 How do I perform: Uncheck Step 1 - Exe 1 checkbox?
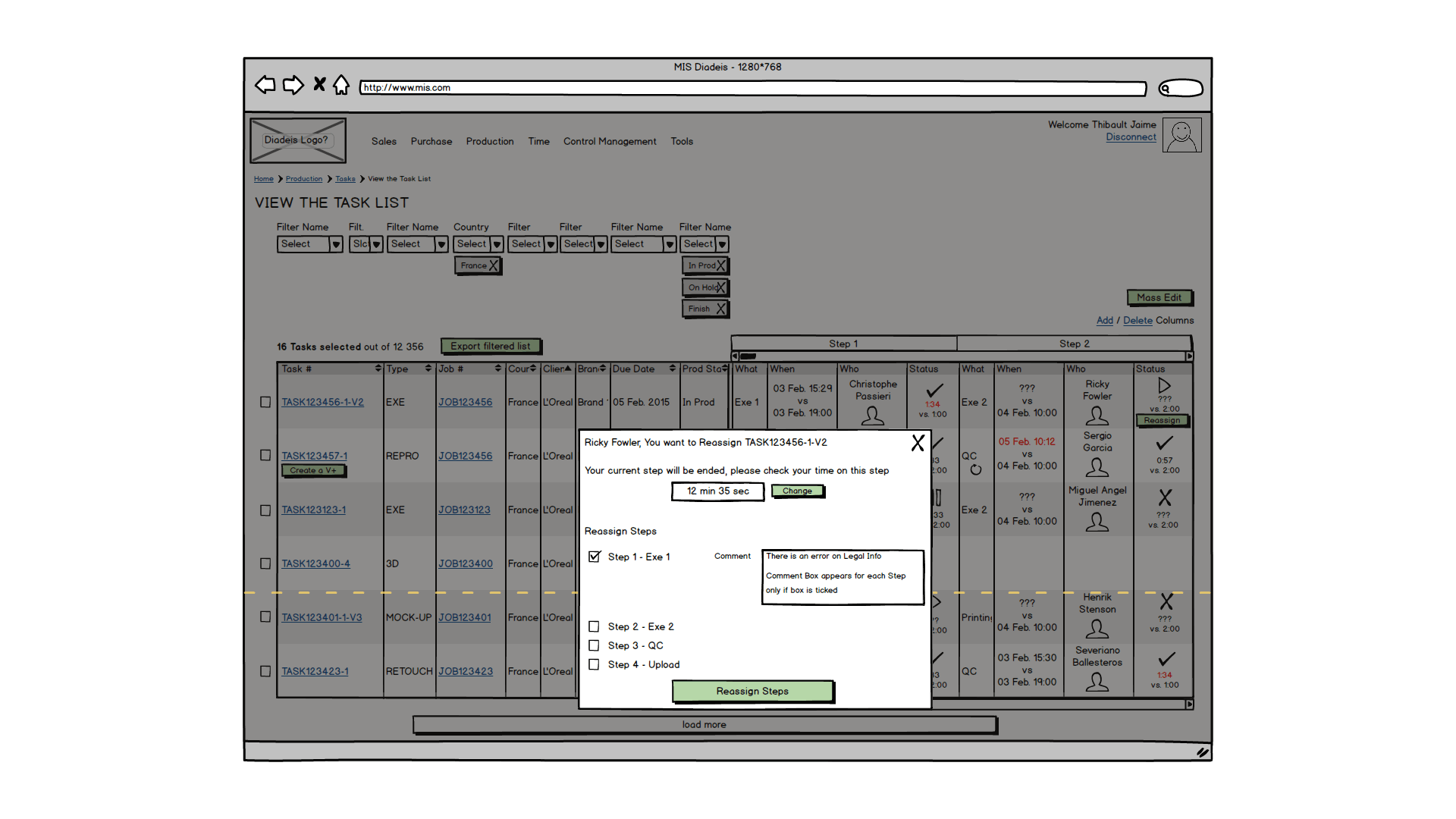coord(595,557)
